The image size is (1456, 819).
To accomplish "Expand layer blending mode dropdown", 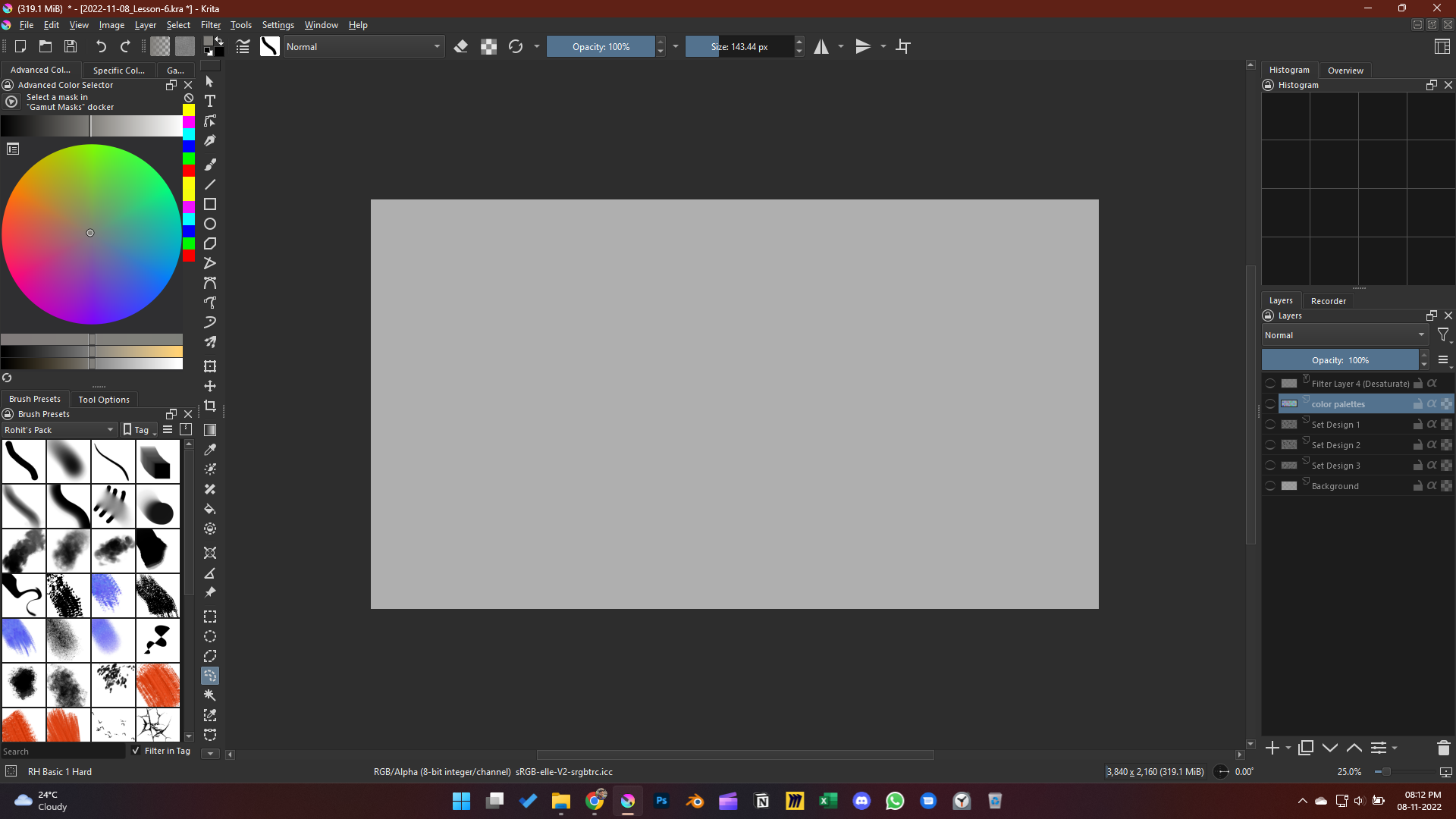I will [x=1344, y=335].
